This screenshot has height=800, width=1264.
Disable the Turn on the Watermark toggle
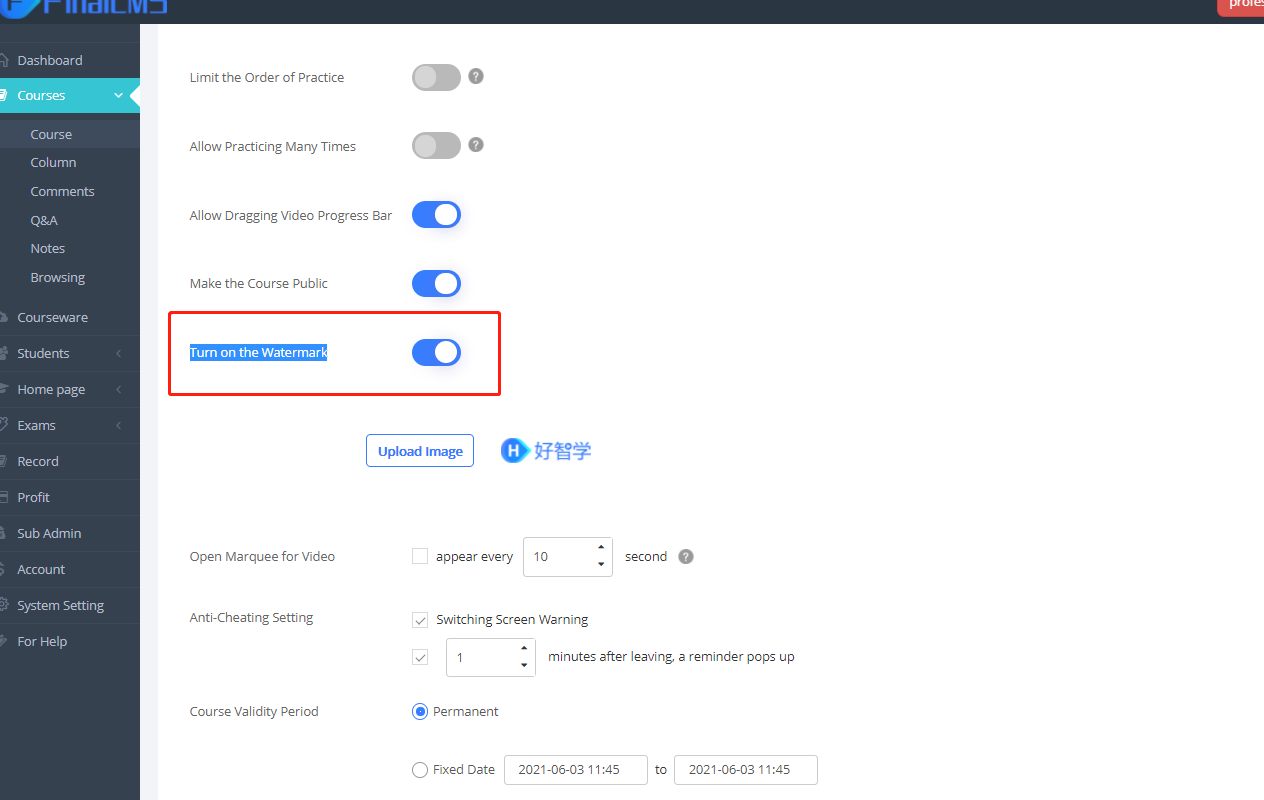pyautogui.click(x=436, y=352)
